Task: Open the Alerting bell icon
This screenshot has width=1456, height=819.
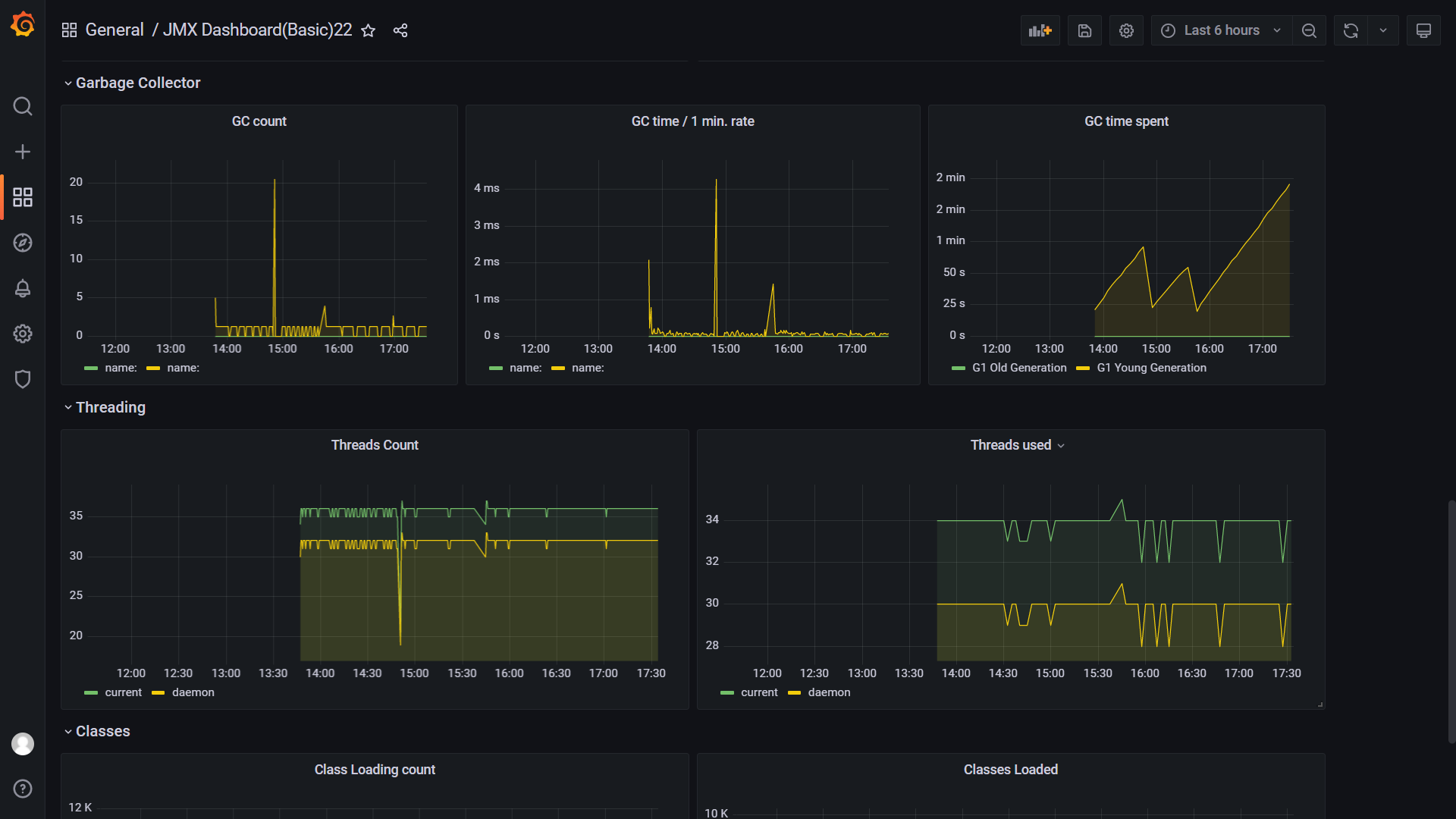Action: 23,288
